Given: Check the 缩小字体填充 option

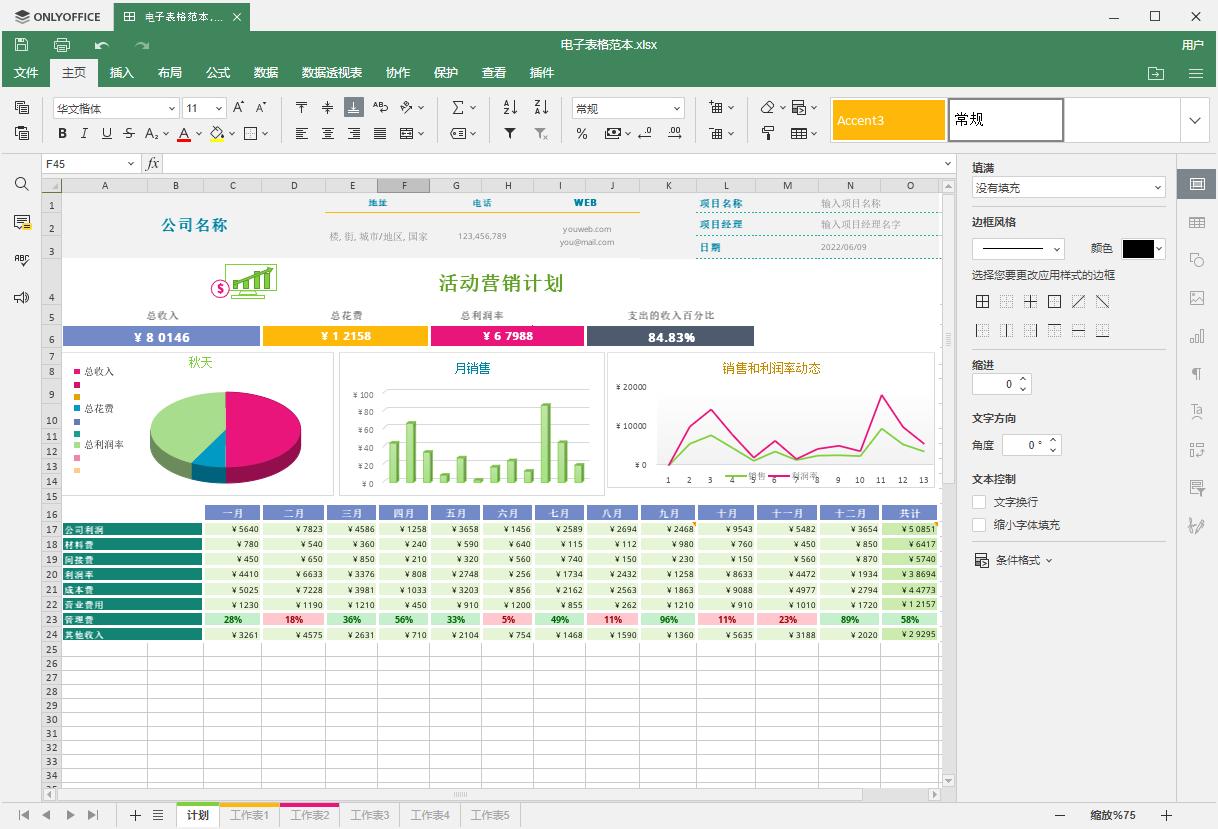Looking at the screenshot, I should pos(980,525).
